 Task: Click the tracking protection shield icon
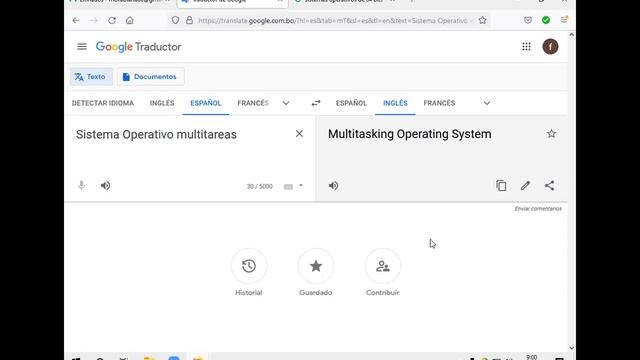[x=175, y=20]
